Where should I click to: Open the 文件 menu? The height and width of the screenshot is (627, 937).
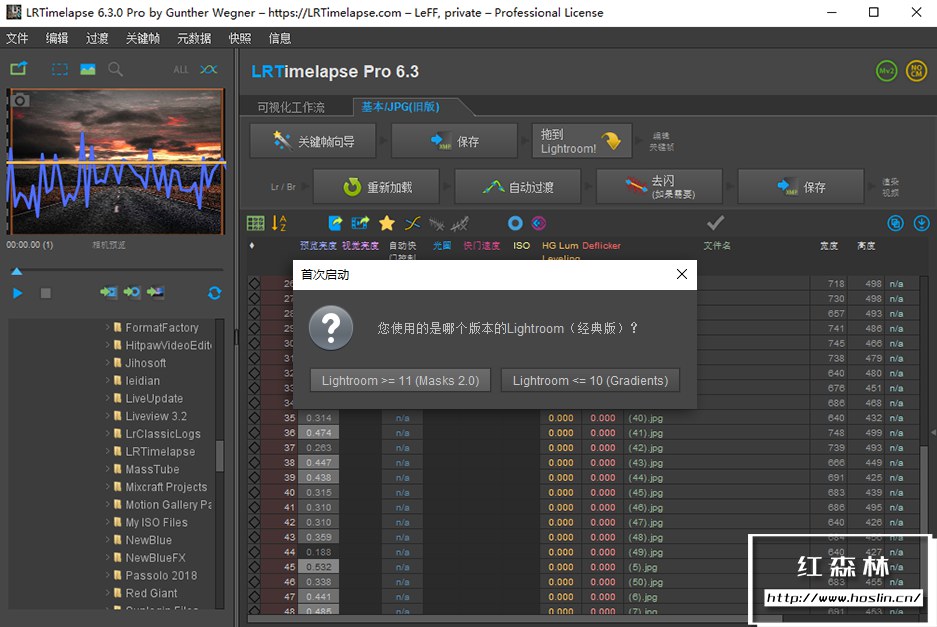pos(17,38)
